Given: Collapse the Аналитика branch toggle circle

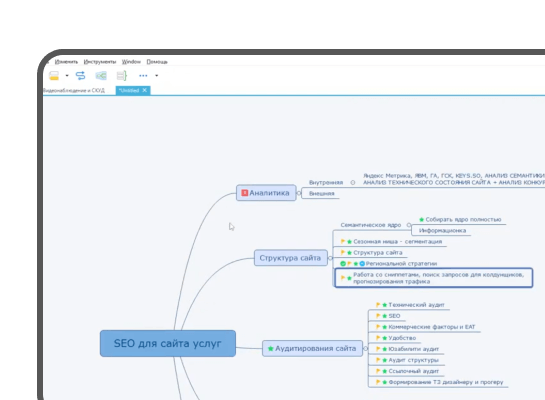Looking at the screenshot, I should tap(299, 193).
